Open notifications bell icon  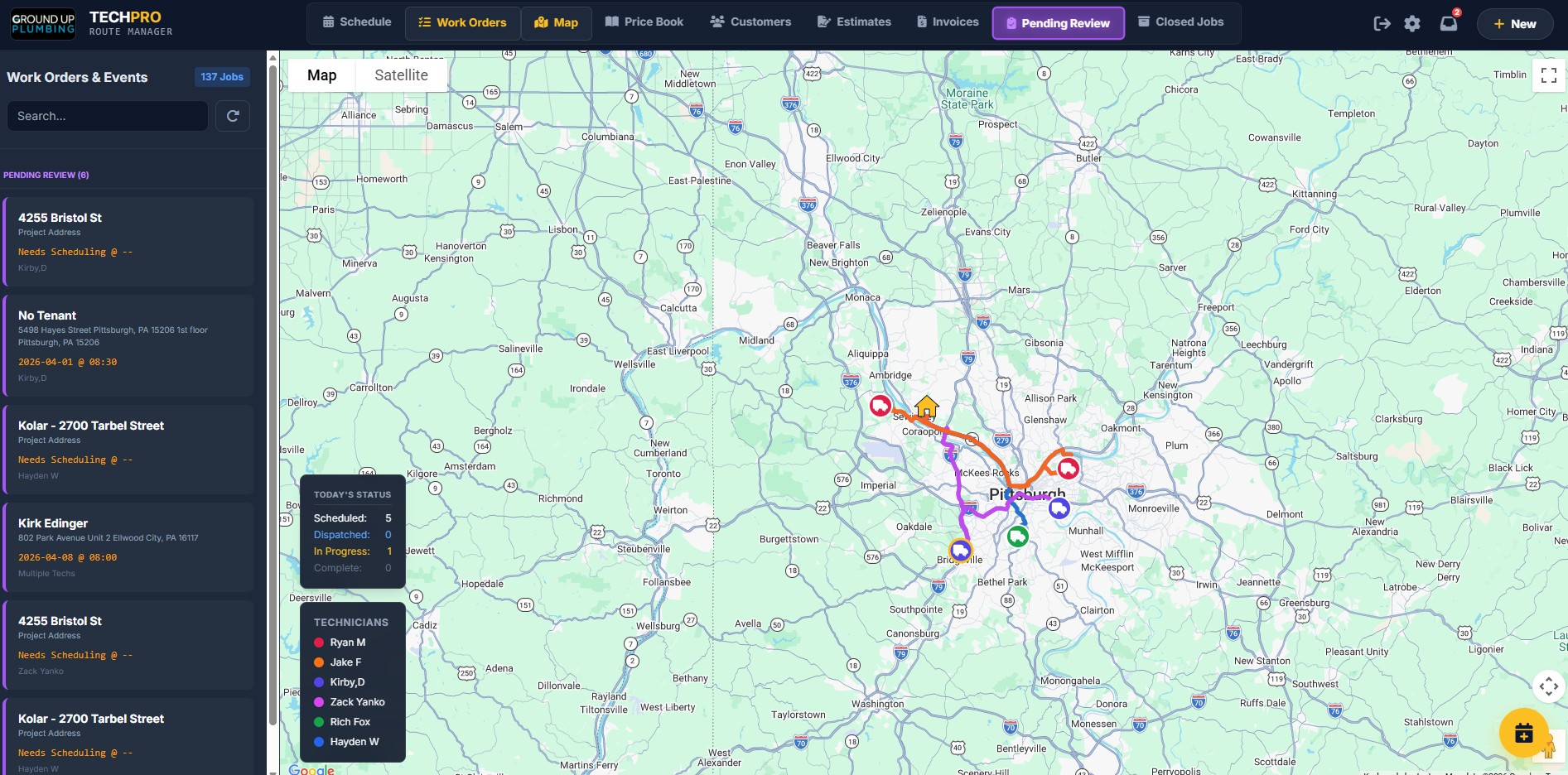1449,23
